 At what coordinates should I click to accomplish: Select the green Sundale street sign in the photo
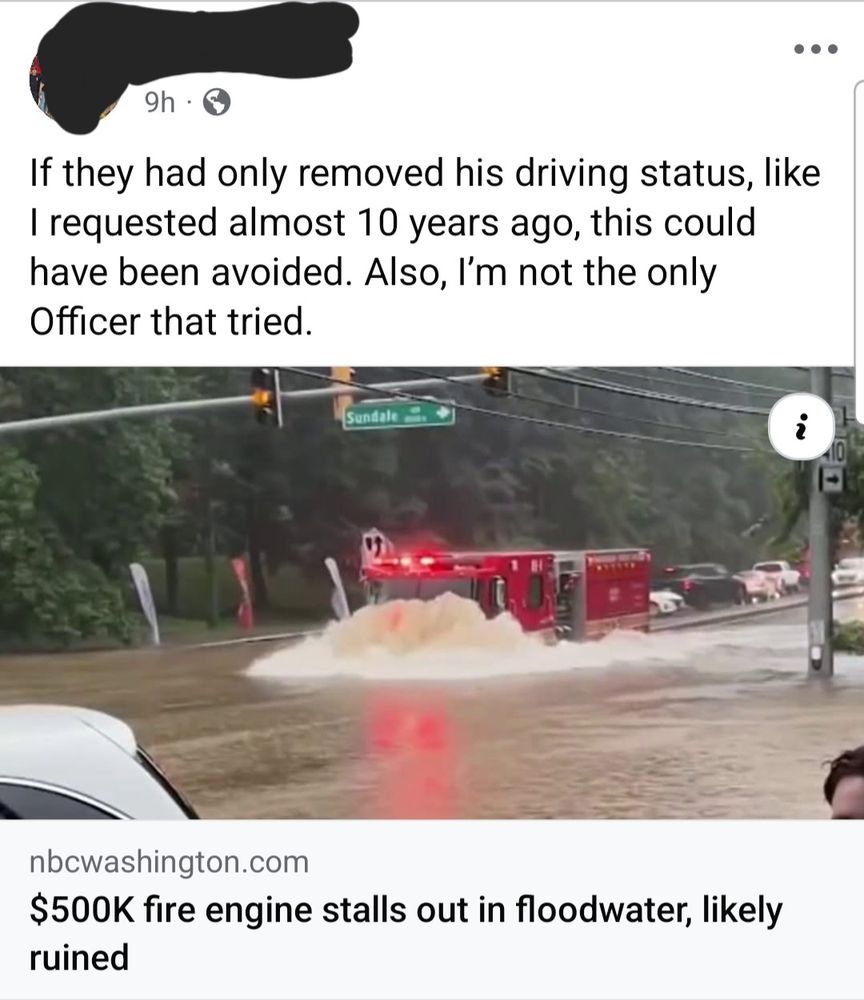(399, 415)
